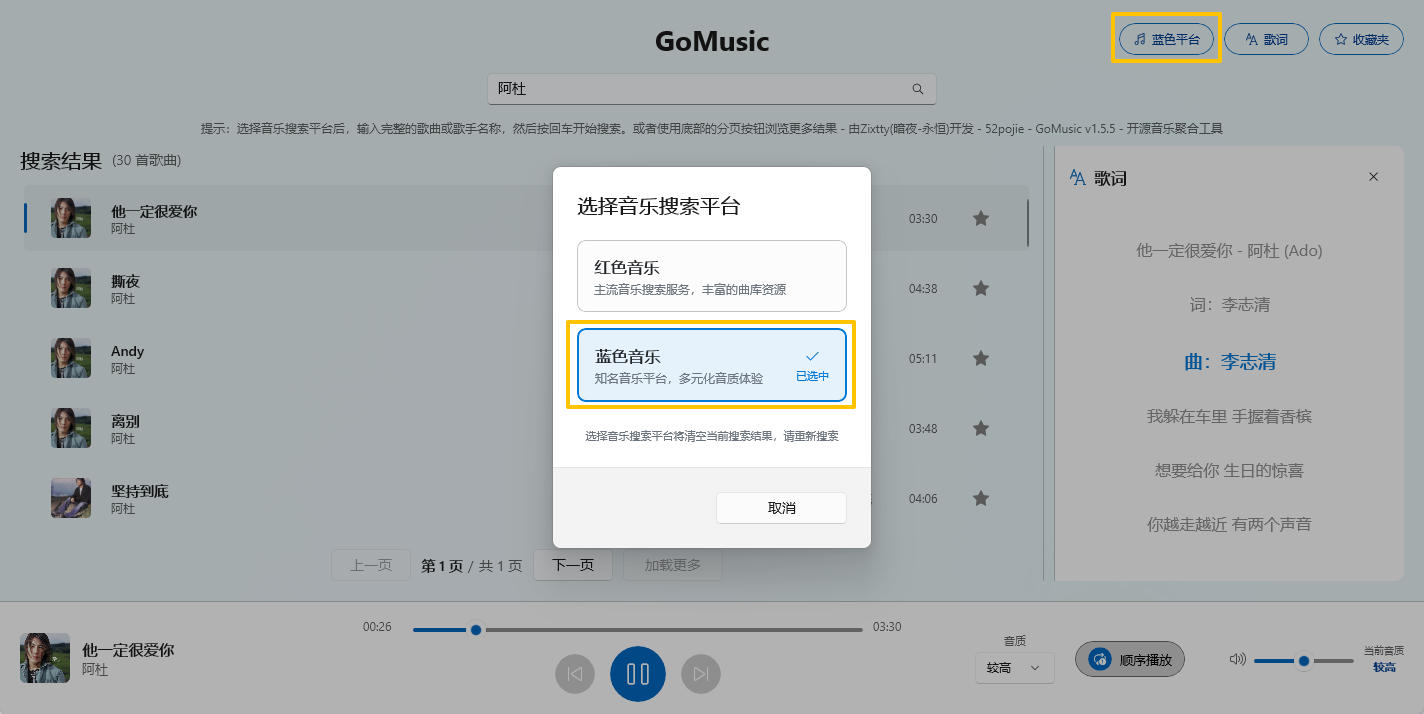Close the 歌词 lyrics panel
Image resolution: width=1424 pixels, height=714 pixels.
point(1373,177)
